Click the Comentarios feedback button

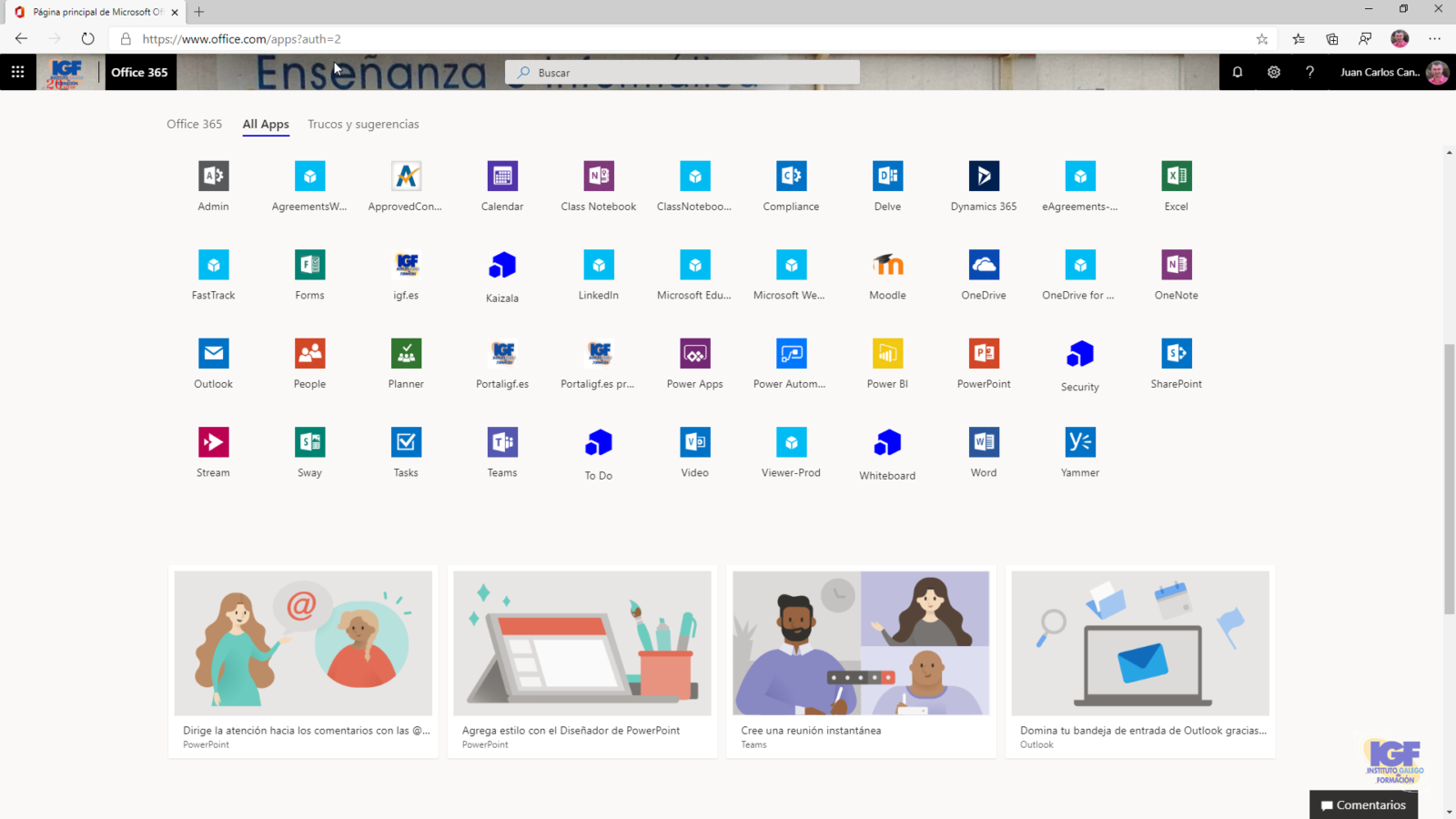[1363, 804]
